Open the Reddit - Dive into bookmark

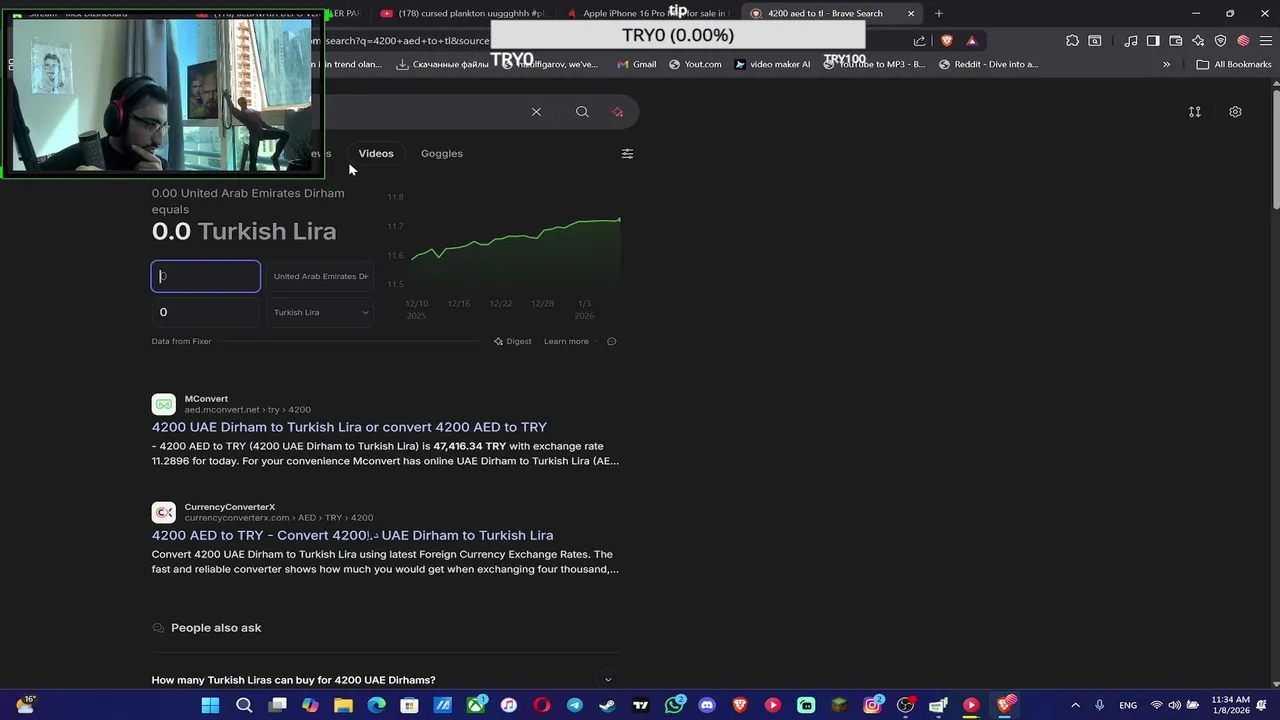pos(988,64)
